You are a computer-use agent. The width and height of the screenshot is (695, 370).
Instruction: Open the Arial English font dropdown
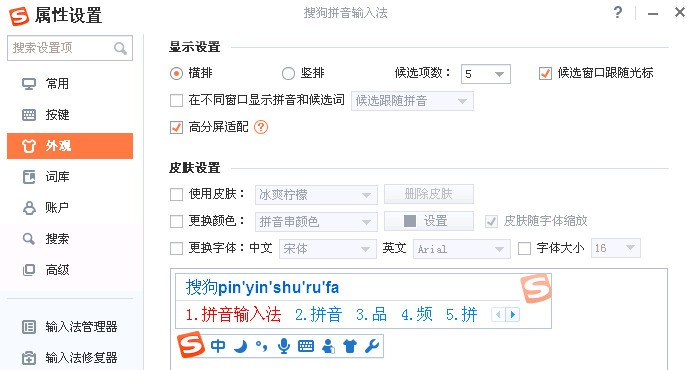(462, 249)
